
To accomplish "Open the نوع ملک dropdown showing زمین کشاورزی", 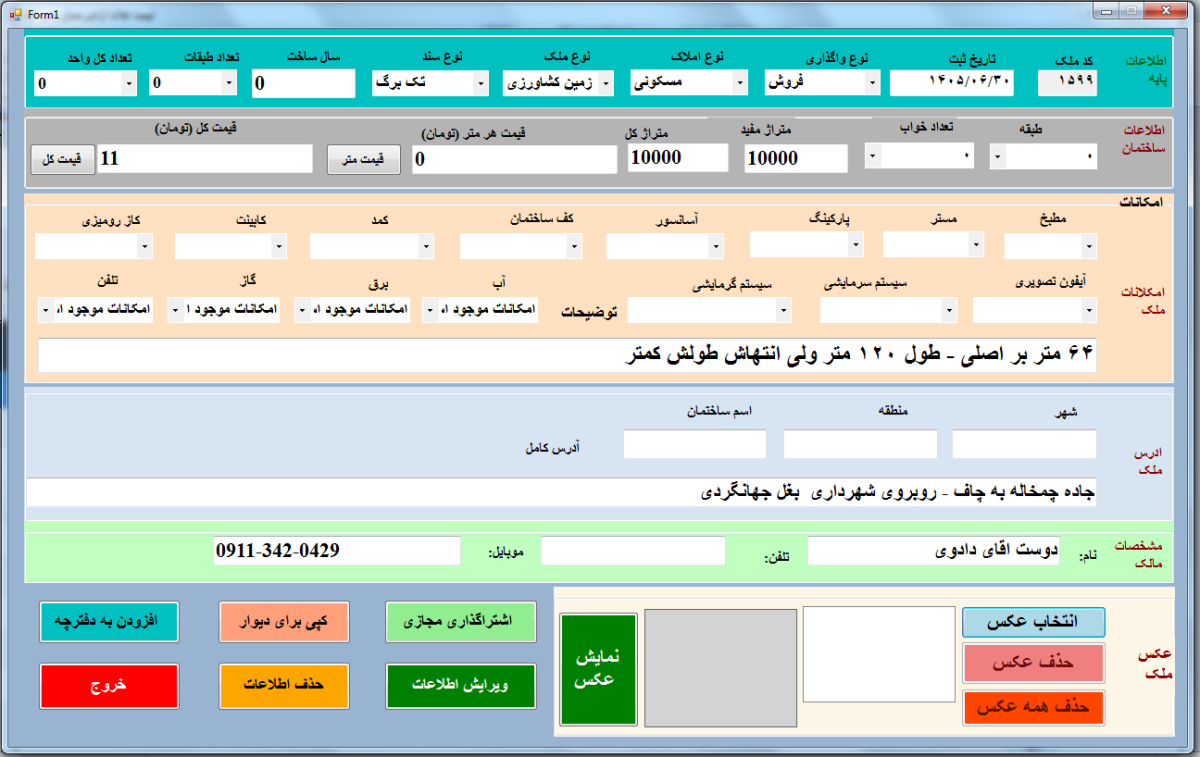I will point(608,83).
